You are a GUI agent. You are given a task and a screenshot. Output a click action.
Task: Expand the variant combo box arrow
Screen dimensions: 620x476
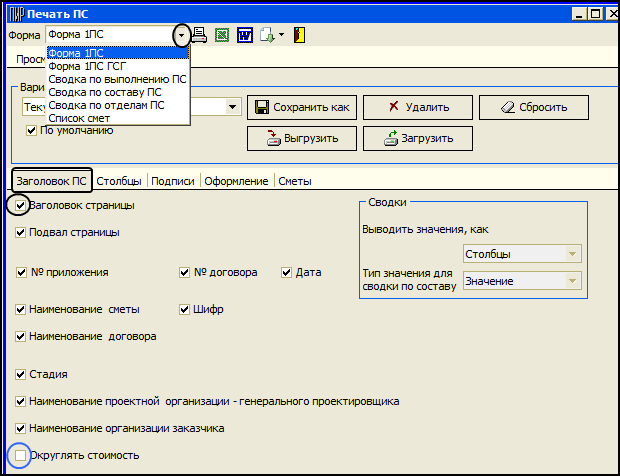[232, 107]
